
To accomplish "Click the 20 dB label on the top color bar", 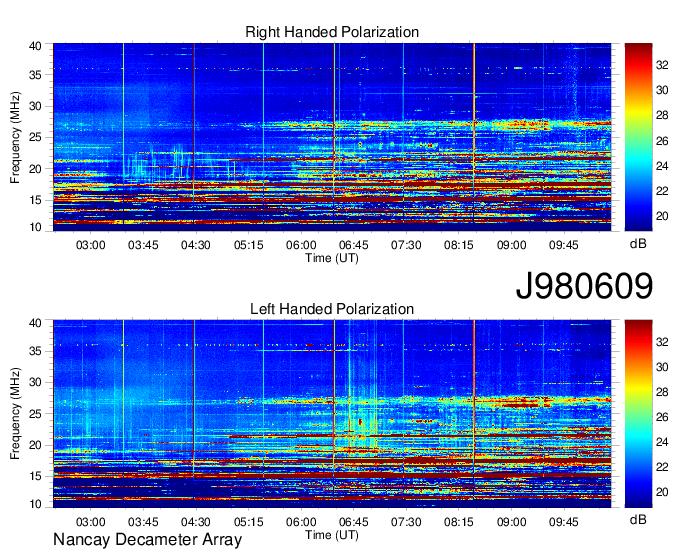I will 662,216.
